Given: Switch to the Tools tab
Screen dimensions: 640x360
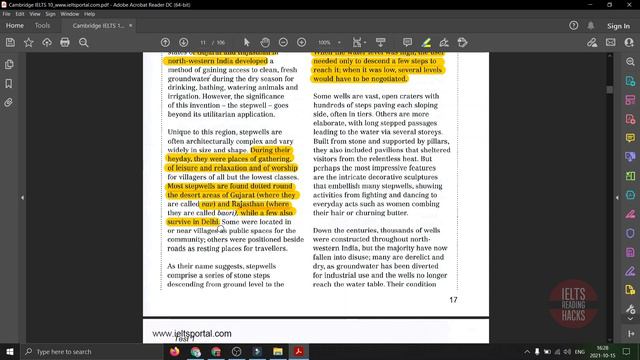Looking at the screenshot, I should coord(42,25).
